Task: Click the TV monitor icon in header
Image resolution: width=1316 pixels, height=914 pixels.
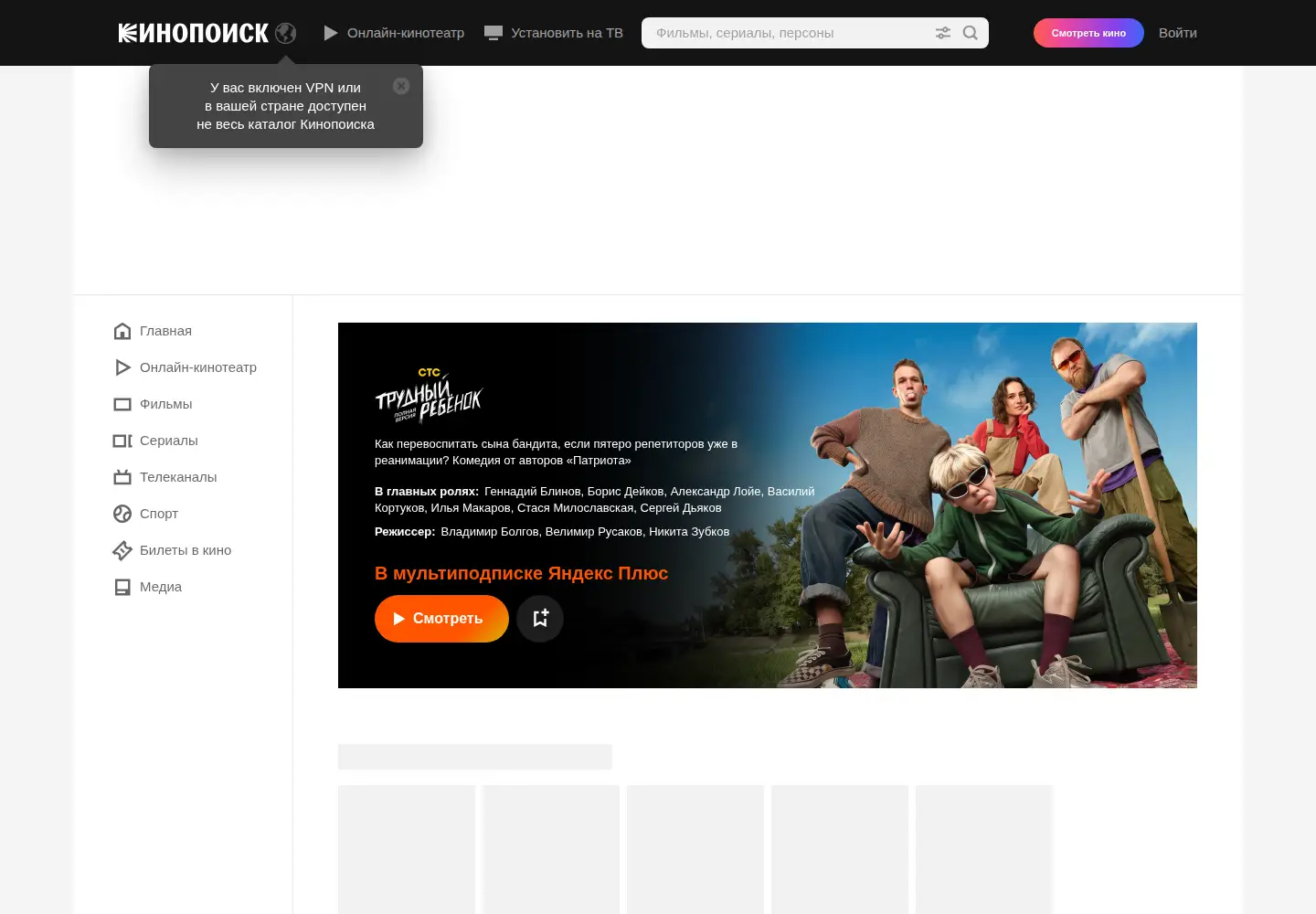Action: point(493,33)
